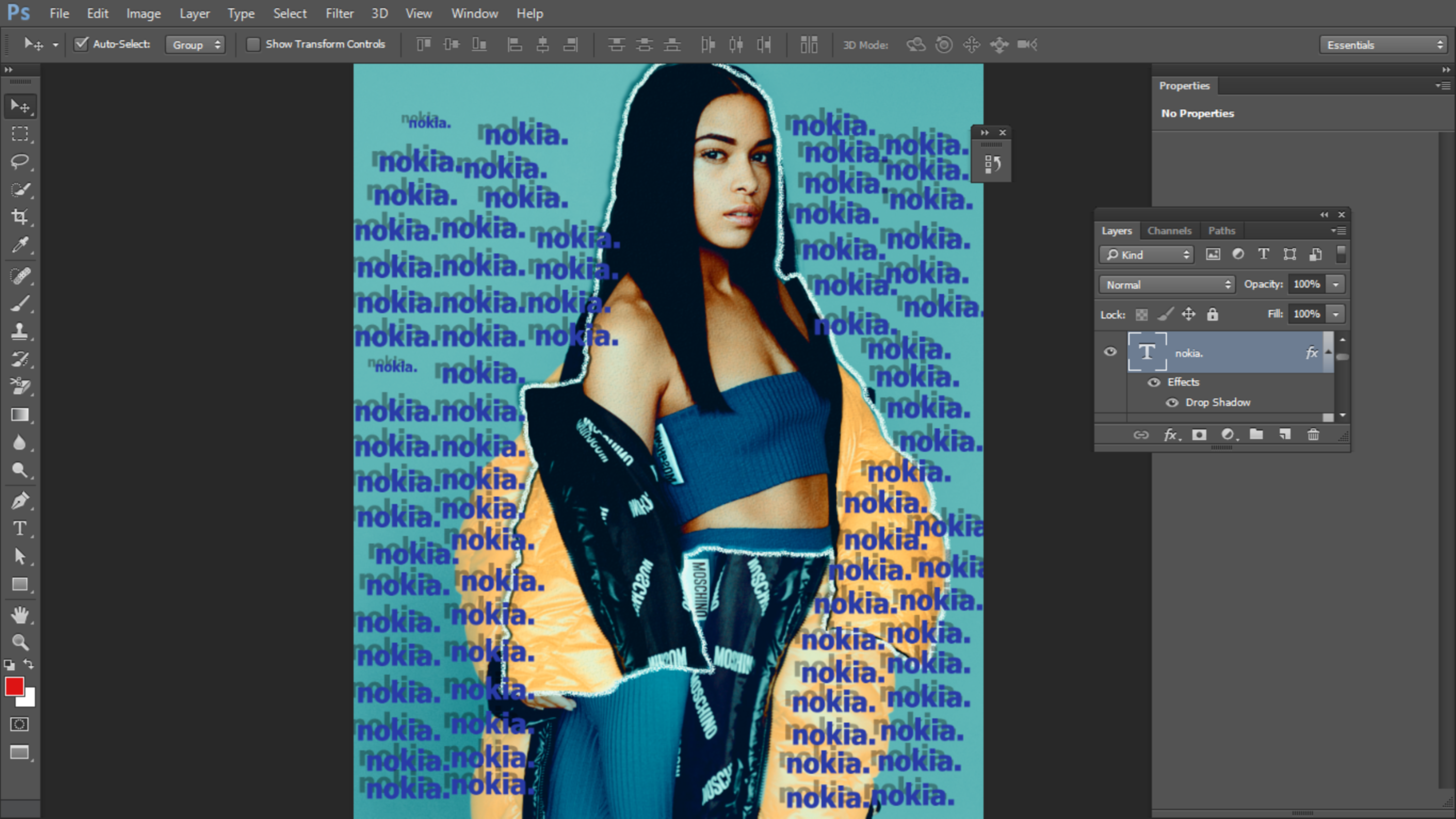
Task: Select the Dodge tool
Action: 20,470
